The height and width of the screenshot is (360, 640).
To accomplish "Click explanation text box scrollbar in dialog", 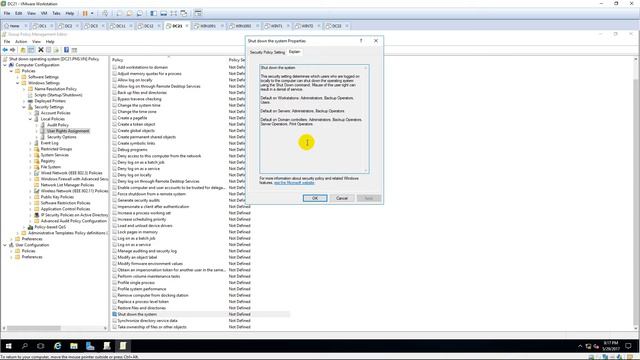I will click(x=366, y=119).
